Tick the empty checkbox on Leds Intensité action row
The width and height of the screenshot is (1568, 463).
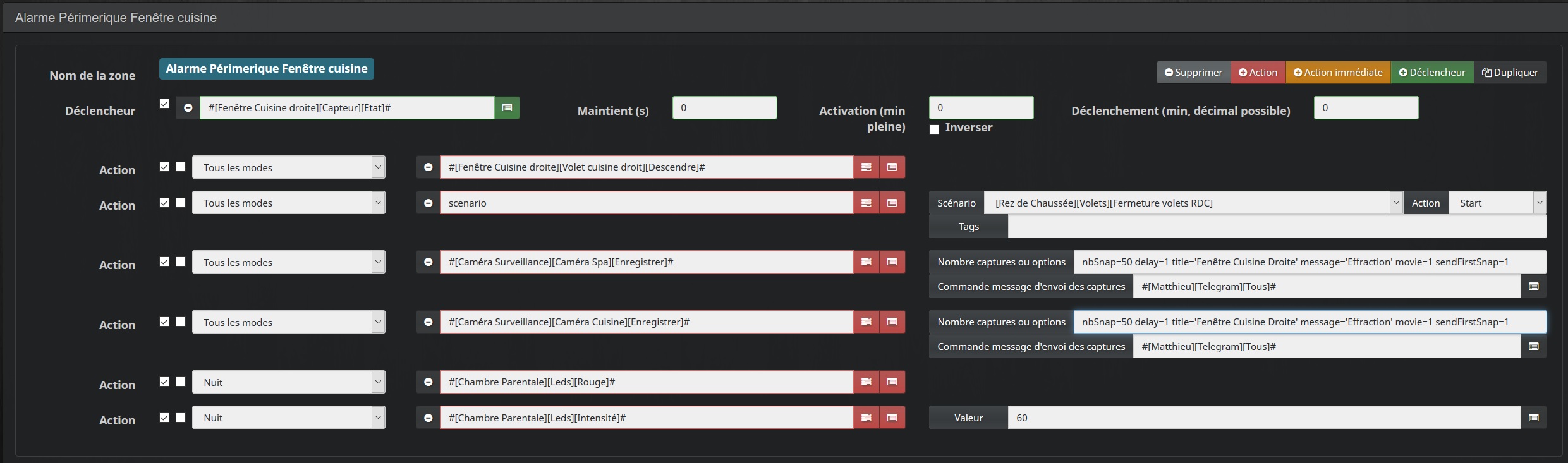(x=181, y=418)
